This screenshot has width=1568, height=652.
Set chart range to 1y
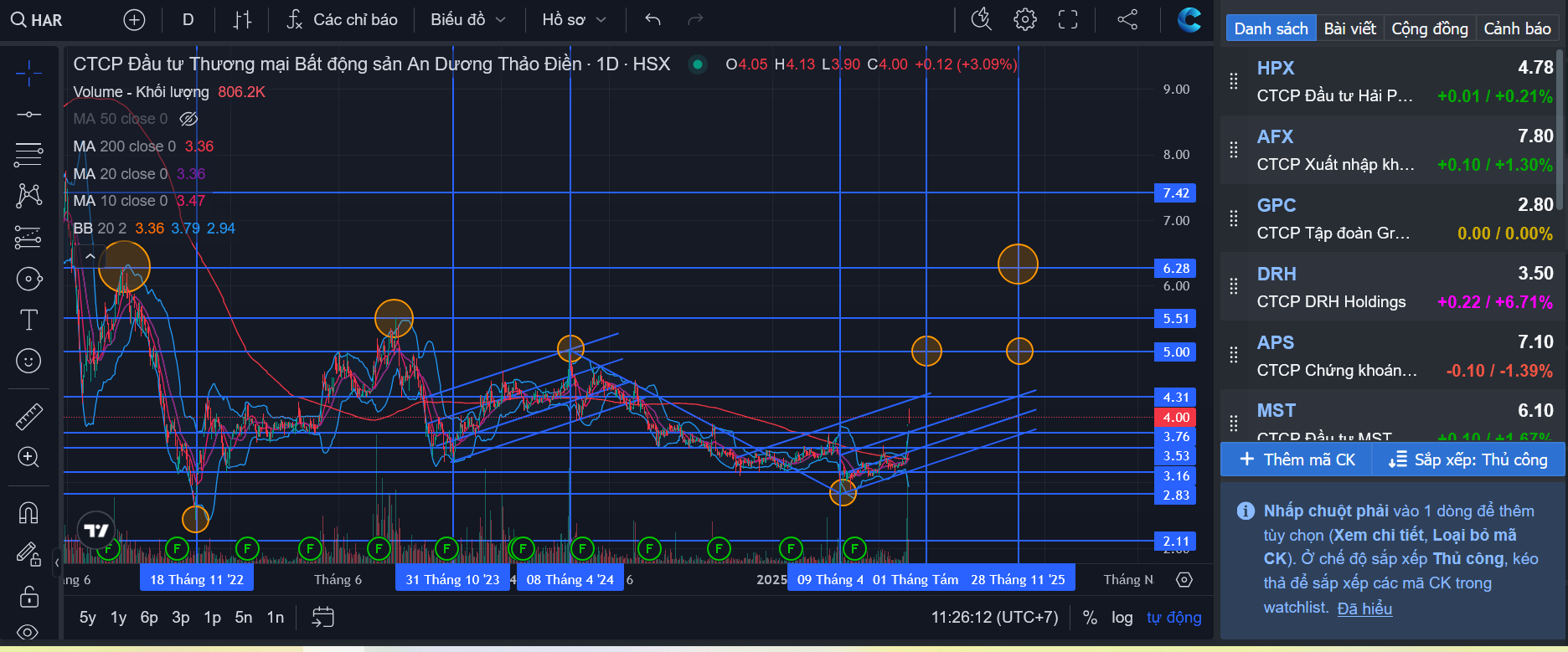pyautogui.click(x=119, y=618)
